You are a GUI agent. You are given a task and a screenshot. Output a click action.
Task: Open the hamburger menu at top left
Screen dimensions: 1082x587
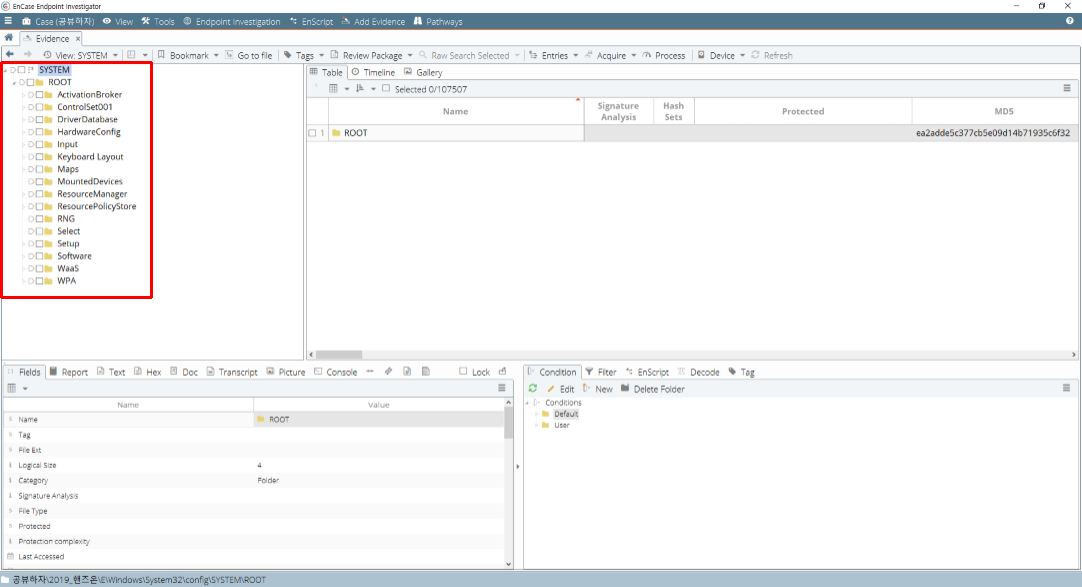coord(8,21)
